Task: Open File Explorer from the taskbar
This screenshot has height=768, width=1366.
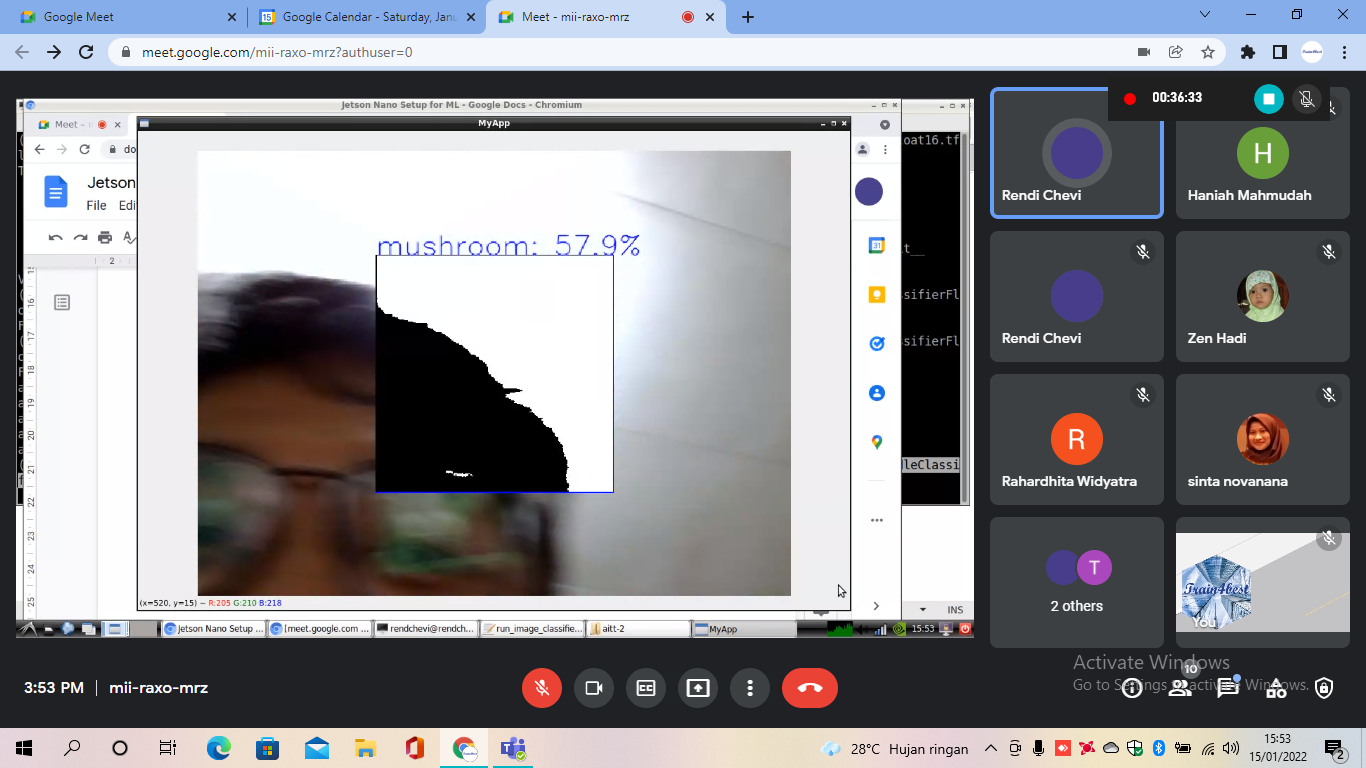Action: 366,748
